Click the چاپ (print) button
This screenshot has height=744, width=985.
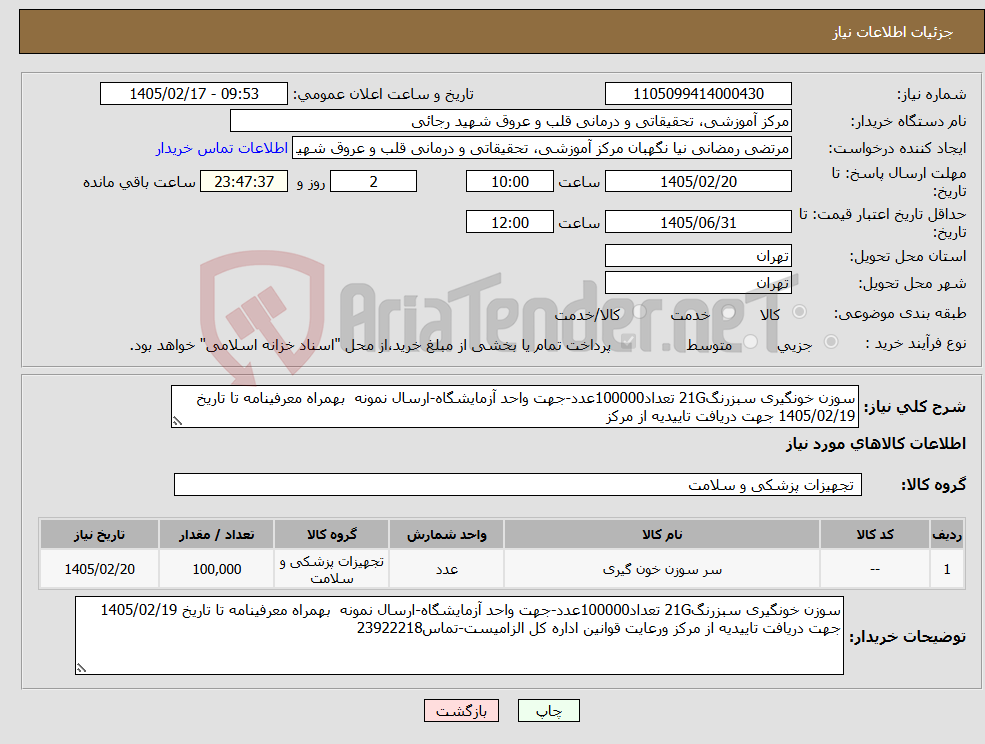click(x=548, y=711)
